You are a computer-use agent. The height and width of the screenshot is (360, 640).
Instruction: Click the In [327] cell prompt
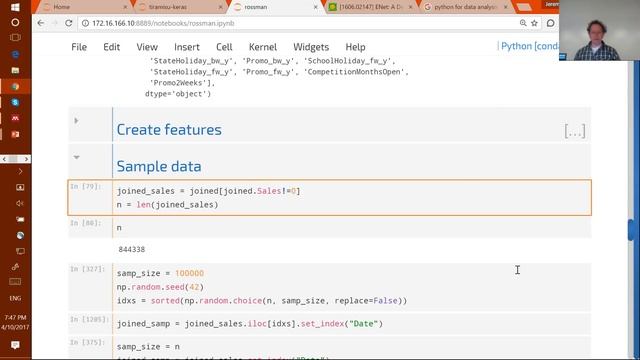point(87,269)
